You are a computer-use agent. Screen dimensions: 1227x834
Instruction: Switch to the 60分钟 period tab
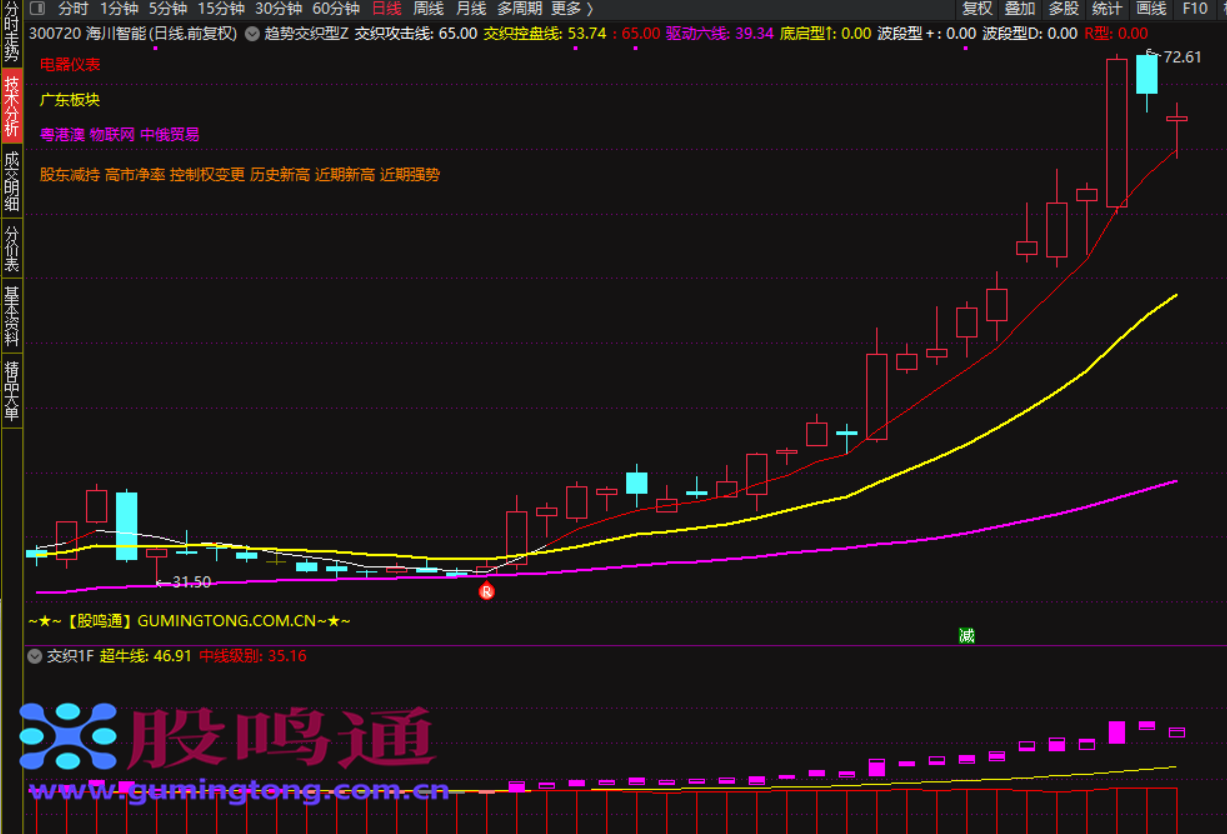point(336,9)
